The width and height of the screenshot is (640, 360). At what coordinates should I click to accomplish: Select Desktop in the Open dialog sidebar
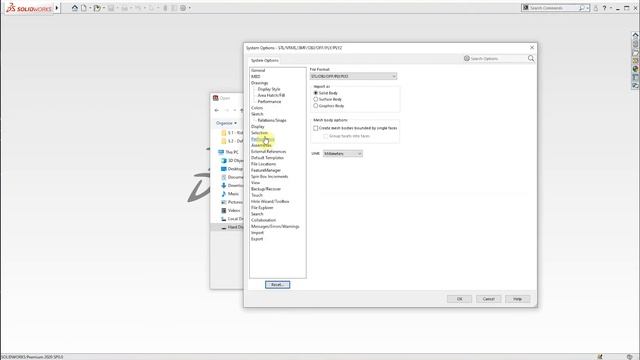click(x=235, y=169)
